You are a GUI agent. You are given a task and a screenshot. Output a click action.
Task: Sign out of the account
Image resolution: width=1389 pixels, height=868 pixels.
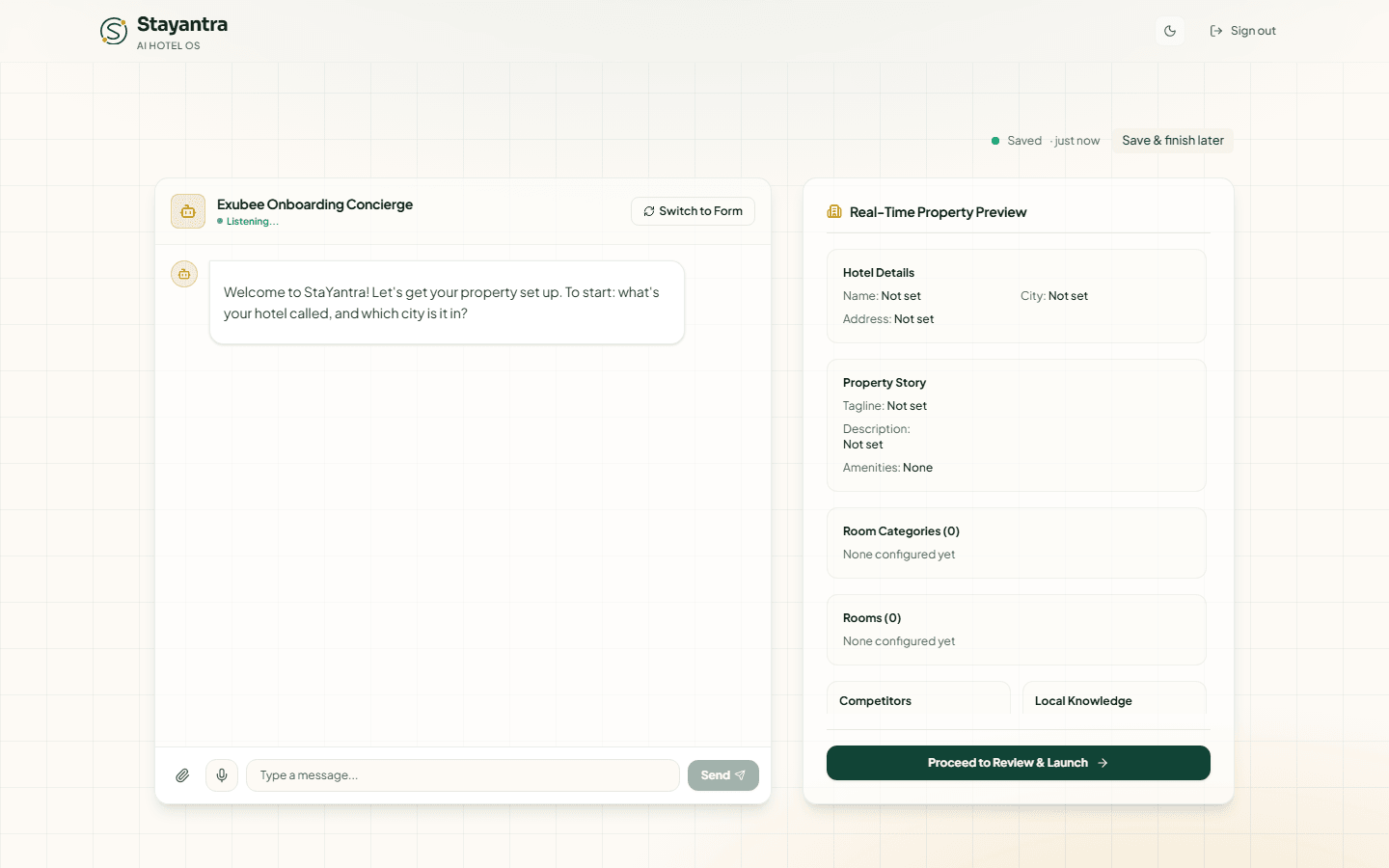1243,31
